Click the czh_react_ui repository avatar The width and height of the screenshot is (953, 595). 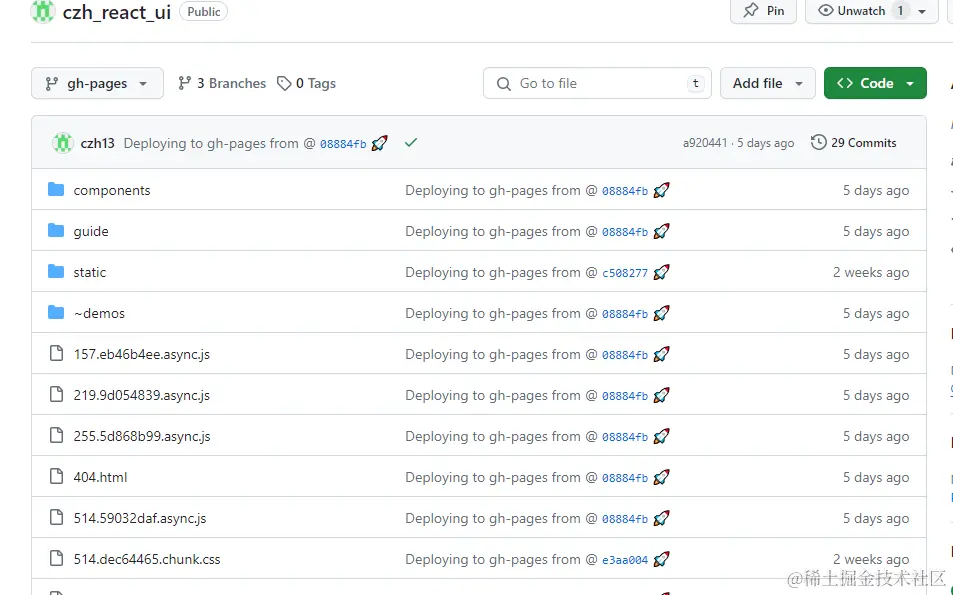(43, 11)
